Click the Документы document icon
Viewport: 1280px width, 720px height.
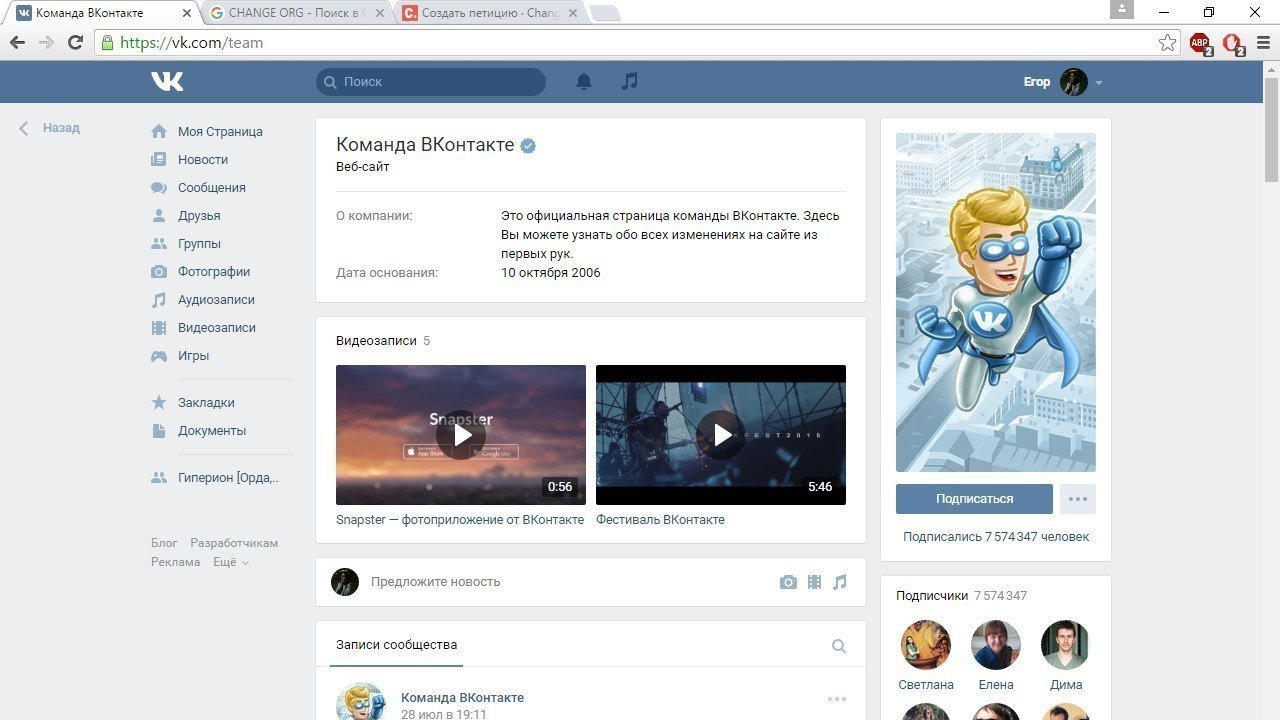158,430
